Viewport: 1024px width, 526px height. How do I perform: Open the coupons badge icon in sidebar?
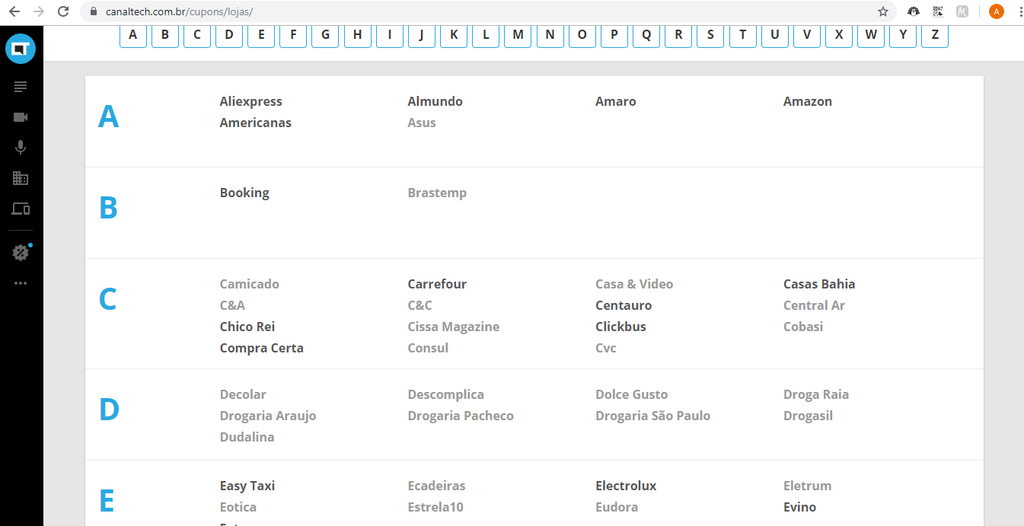[21, 252]
